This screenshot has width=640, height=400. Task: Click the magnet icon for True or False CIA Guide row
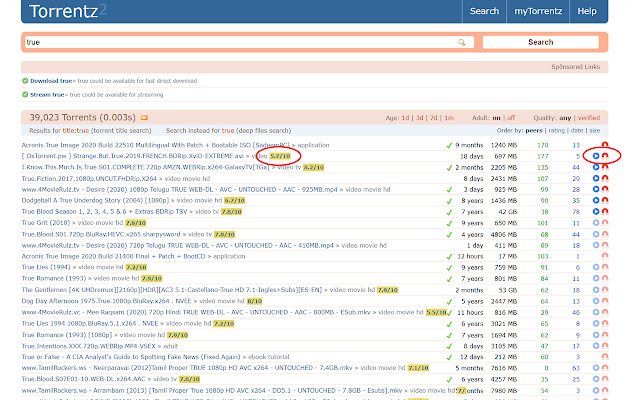pyautogui.click(x=605, y=357)
